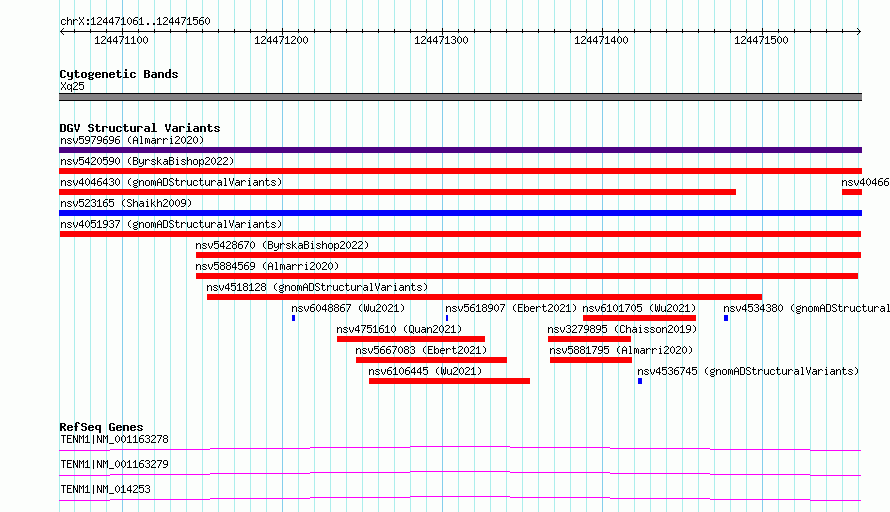Click the nsv4518128 gnomAD variant bar
Screen dimensions: 890x512
pyautogui.click(x=484, y=297)
